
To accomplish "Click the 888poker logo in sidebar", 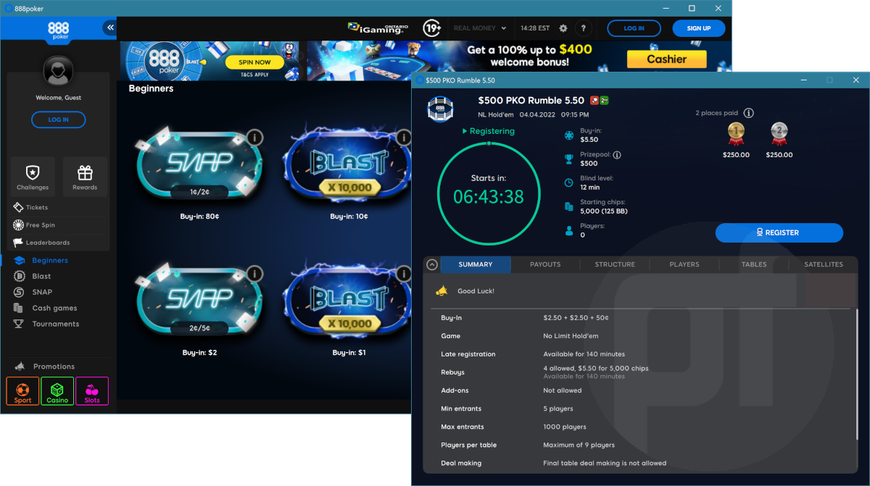I will click(x=58, y=30).
